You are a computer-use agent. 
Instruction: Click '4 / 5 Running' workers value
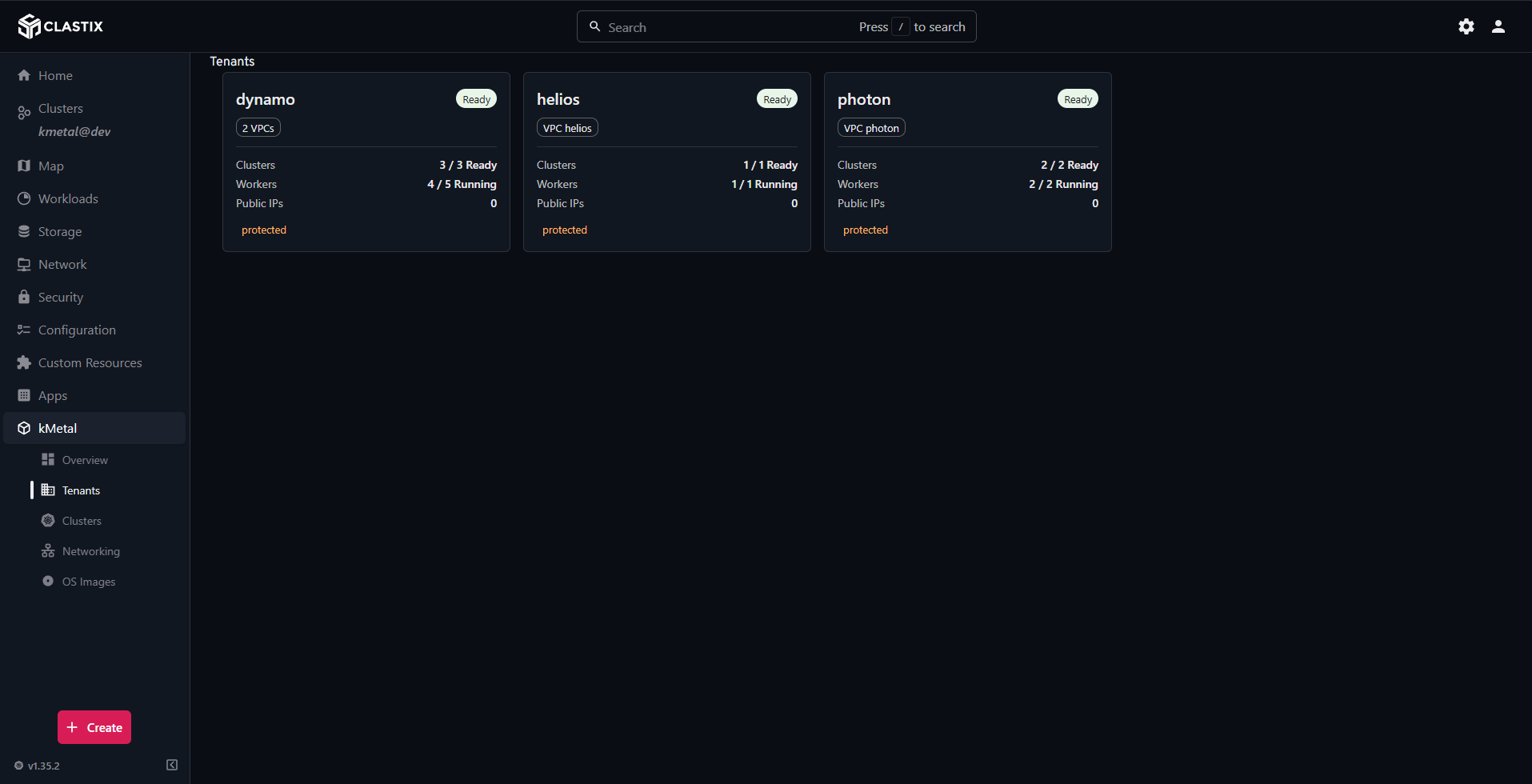462,184
